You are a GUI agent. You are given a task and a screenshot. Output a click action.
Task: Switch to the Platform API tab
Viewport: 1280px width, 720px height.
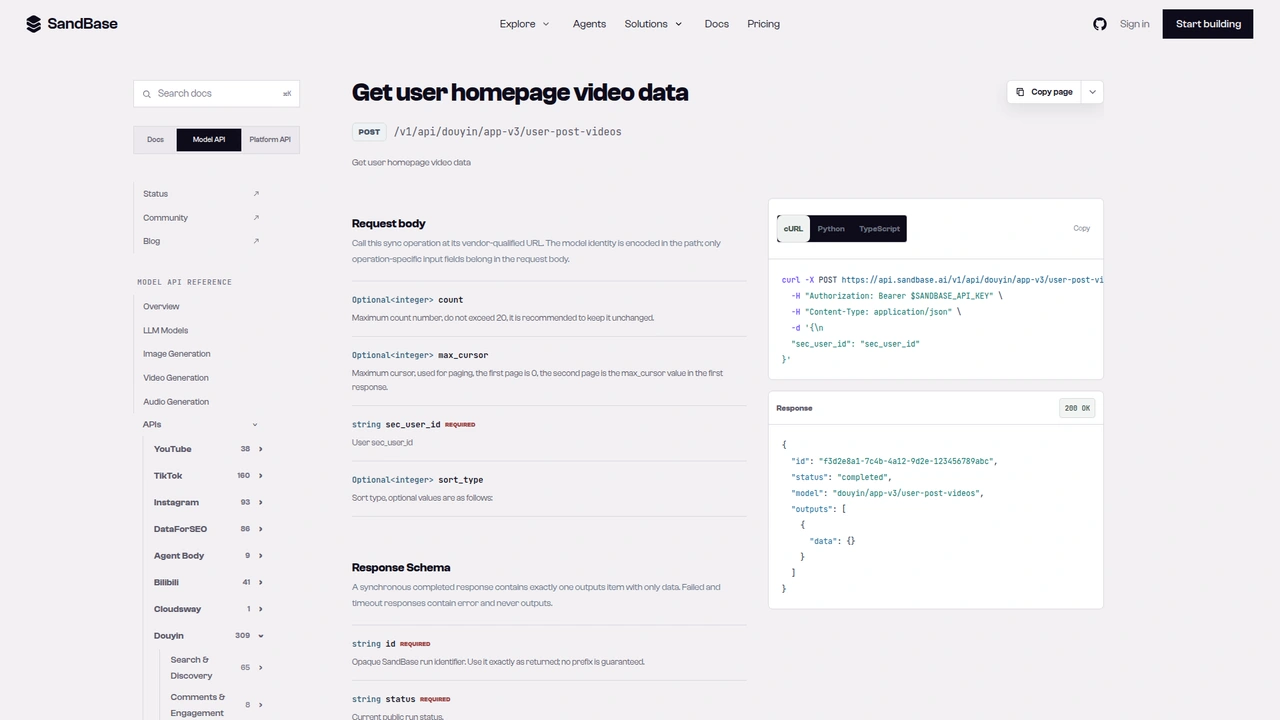pos(270,140)
